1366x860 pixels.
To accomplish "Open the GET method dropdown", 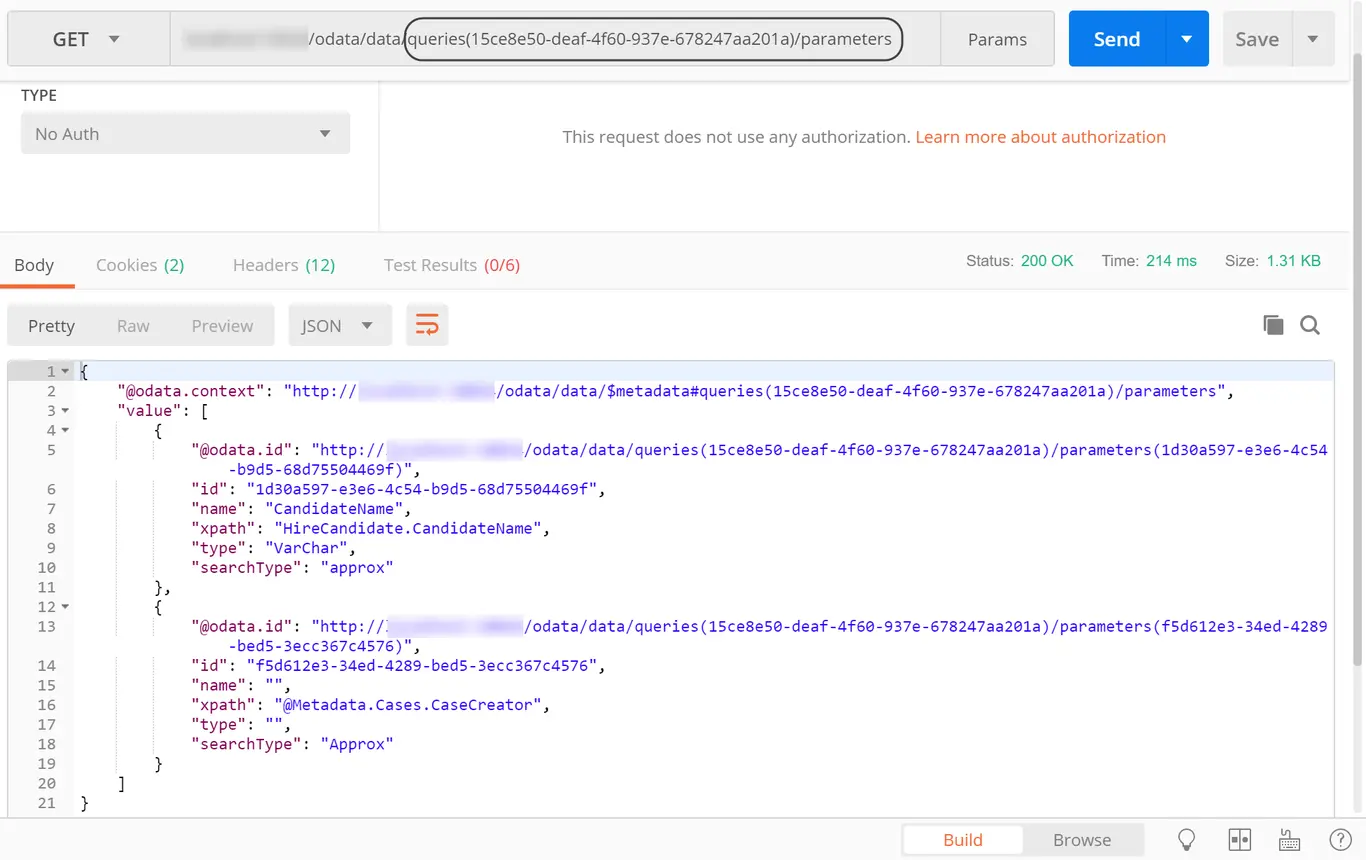I will [x=88, y=39].
